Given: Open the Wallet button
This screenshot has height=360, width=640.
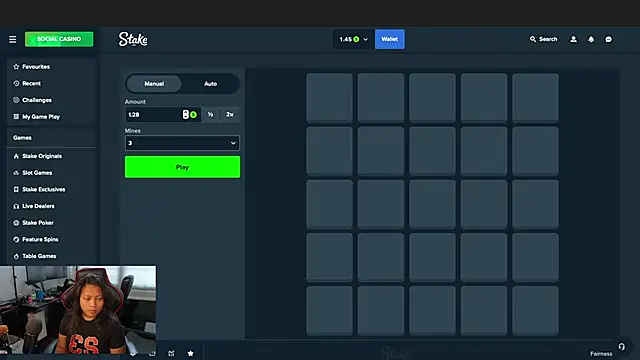Looking at the screenshot, I should (x=390, y=39).
